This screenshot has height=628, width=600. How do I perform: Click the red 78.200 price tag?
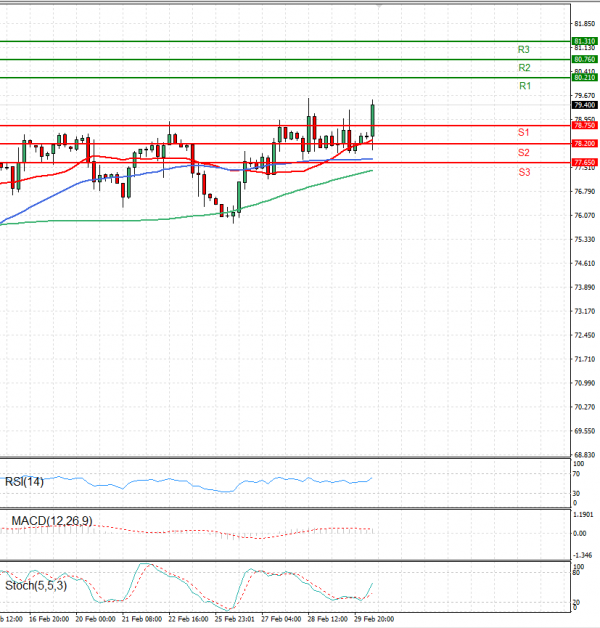585,143
